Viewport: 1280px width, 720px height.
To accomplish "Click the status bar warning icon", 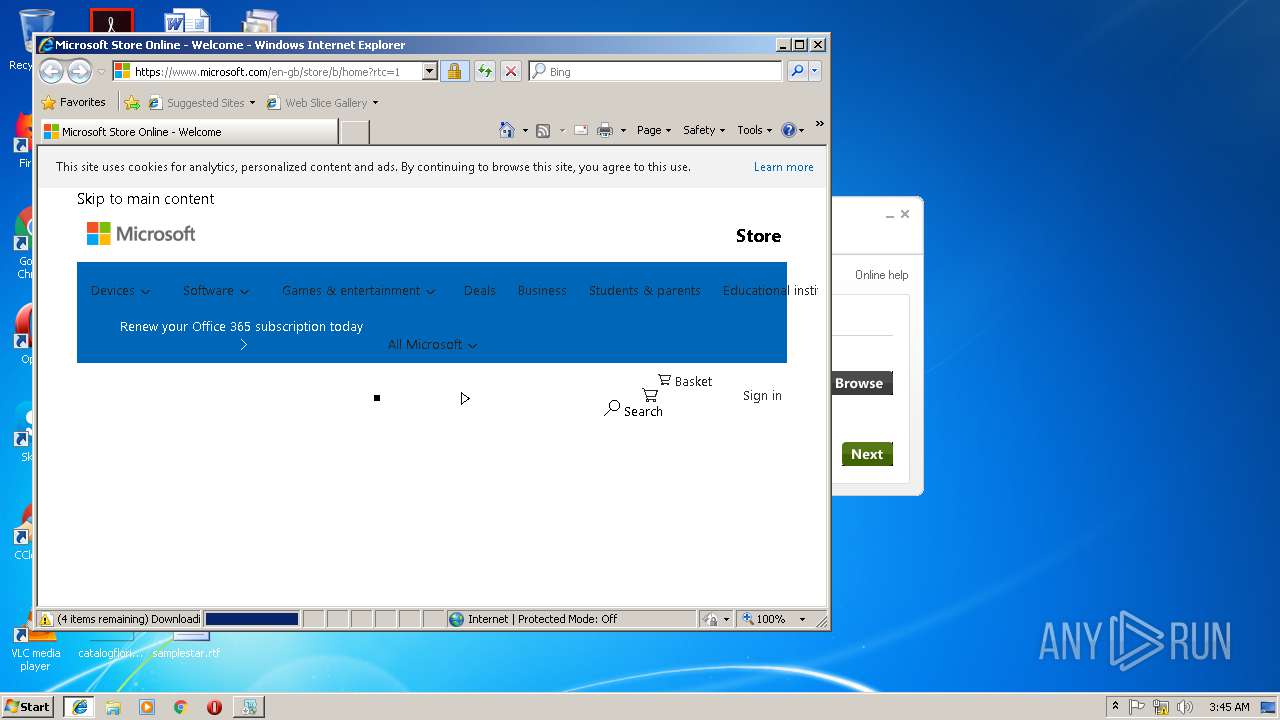I will click(x=45, y=619).
